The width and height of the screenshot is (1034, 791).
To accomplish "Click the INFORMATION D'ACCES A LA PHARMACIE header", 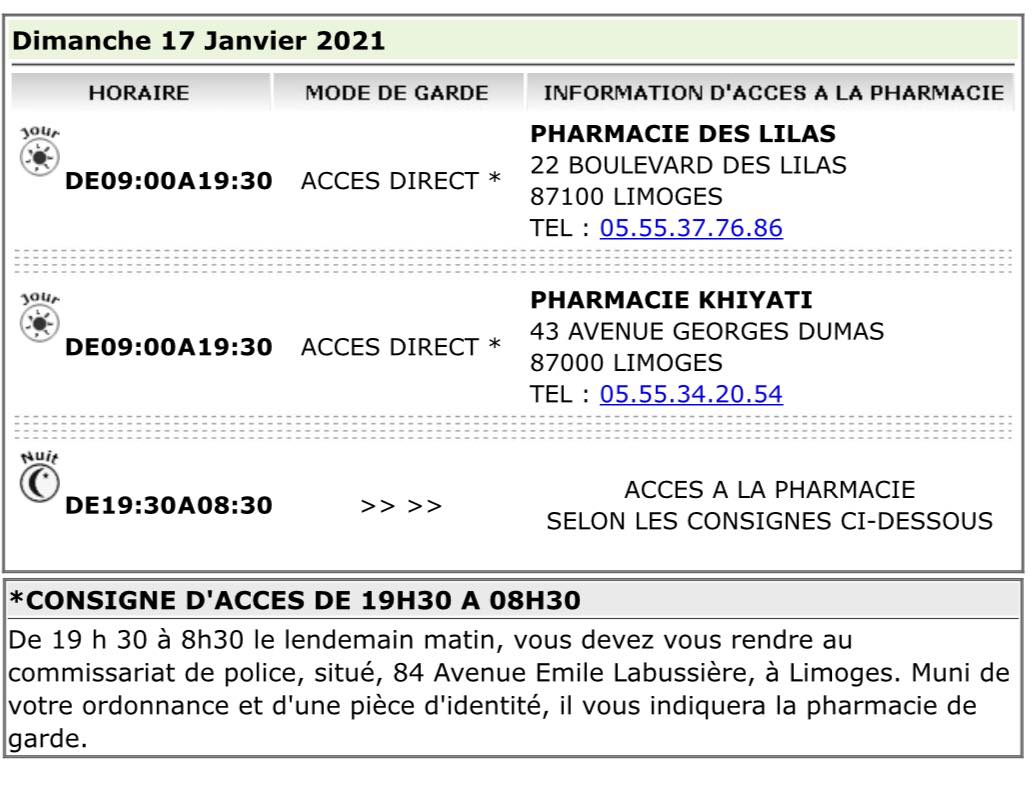I will (x=773, y=93).
